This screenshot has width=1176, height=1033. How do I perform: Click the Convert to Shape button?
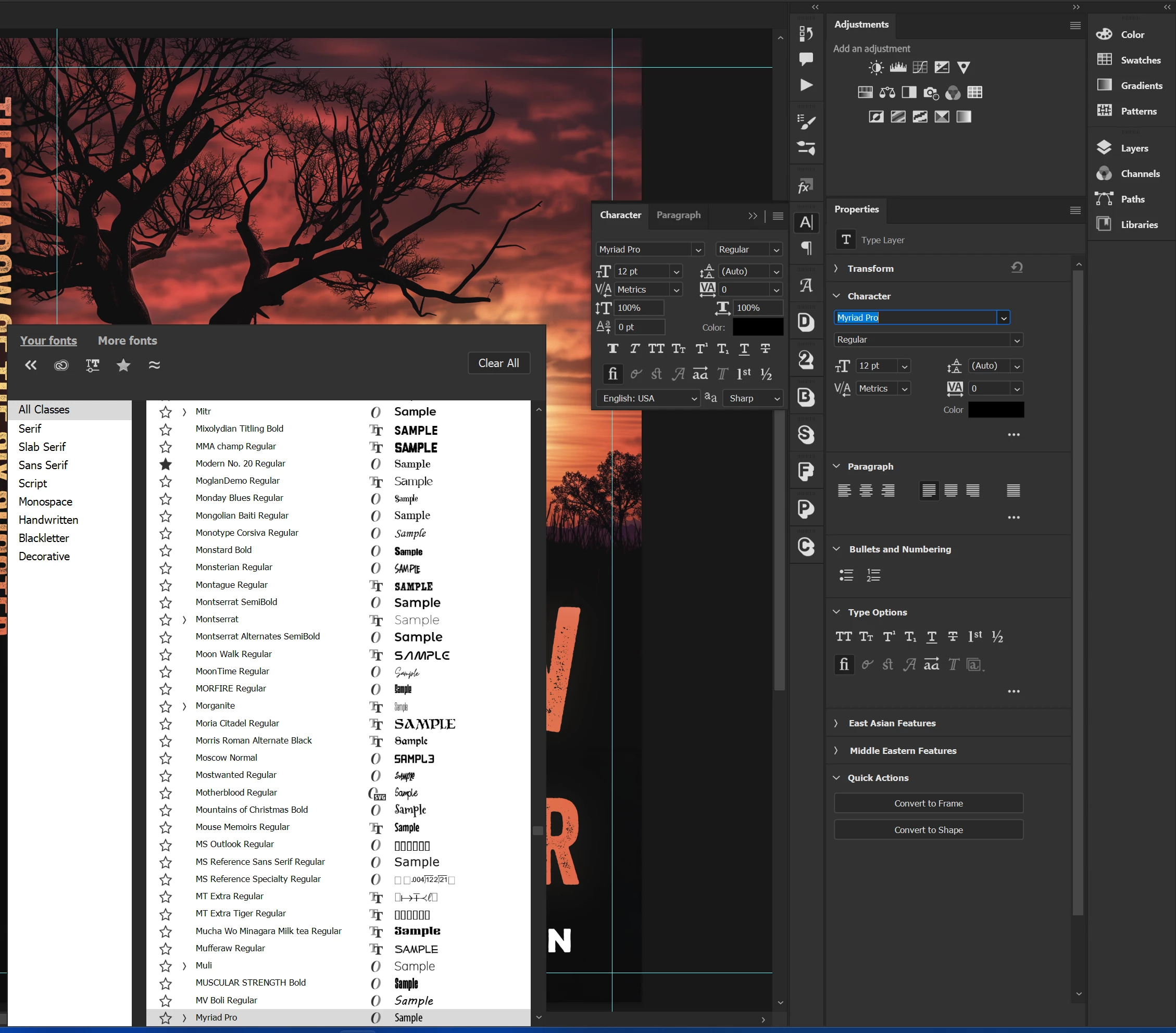pos(928,829)
